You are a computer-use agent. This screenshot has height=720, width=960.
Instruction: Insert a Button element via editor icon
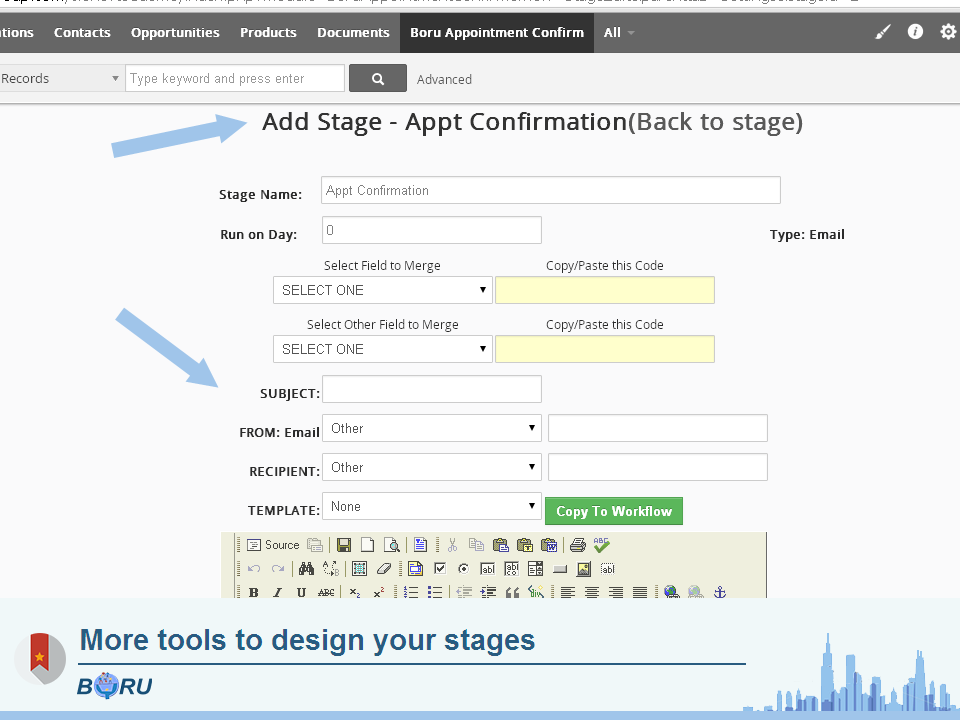tap(560, 569)
